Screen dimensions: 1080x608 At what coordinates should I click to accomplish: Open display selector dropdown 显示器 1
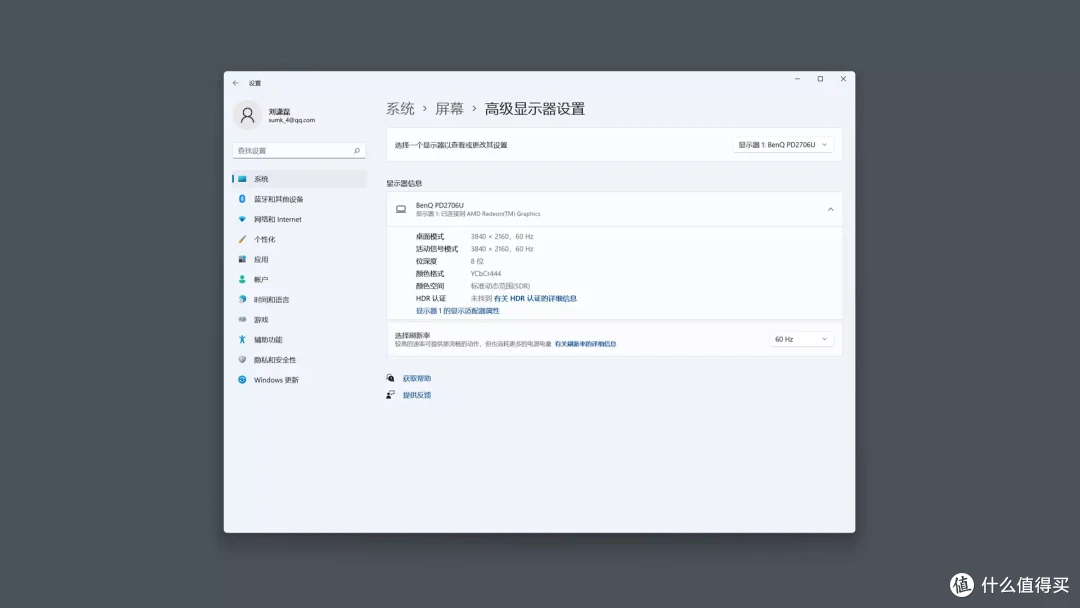click(783, 145)
